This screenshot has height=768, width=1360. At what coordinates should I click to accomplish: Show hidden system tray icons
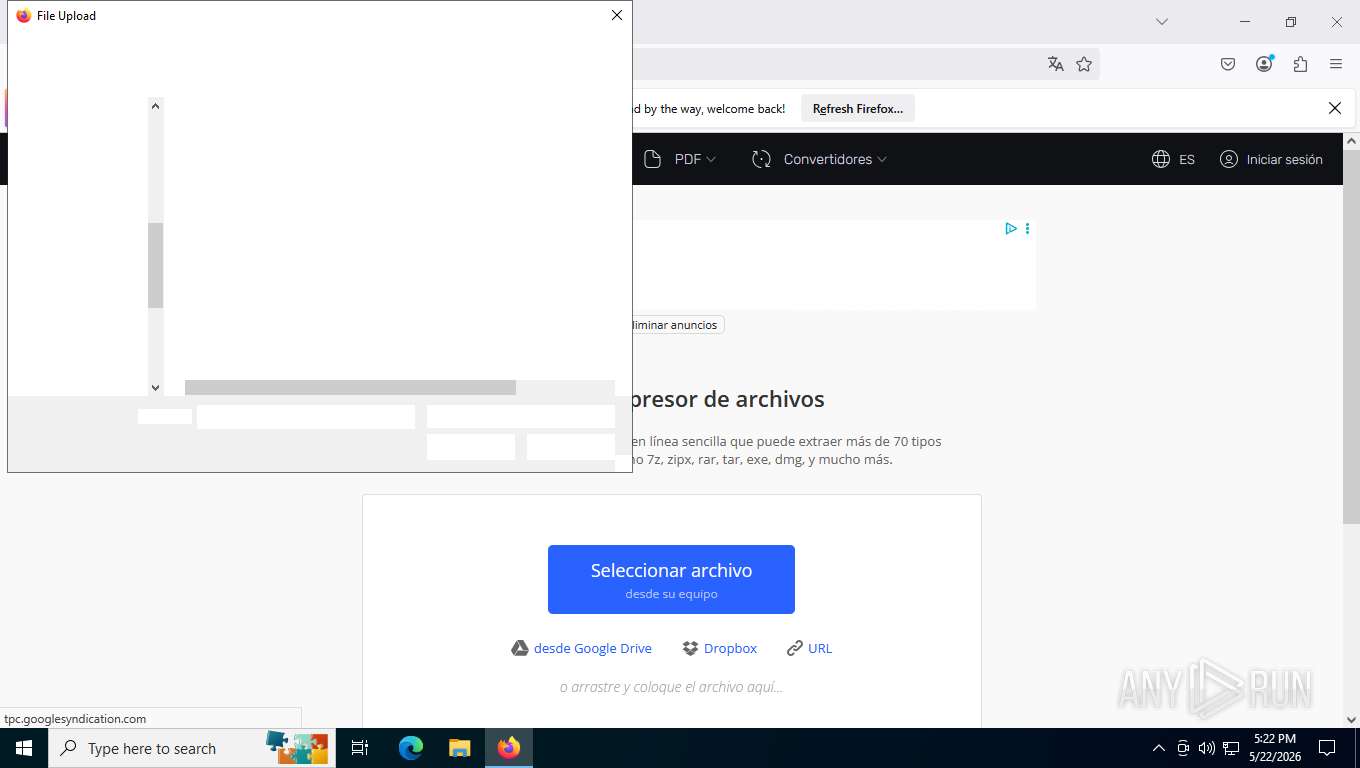click(1159, 748)
